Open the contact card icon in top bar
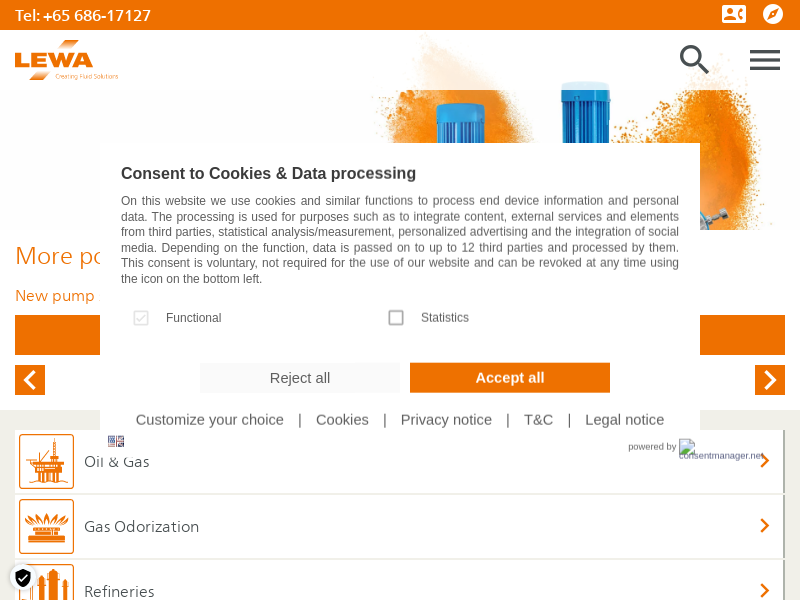The width and height of the screenshot is (800, 600). (734, 14)
